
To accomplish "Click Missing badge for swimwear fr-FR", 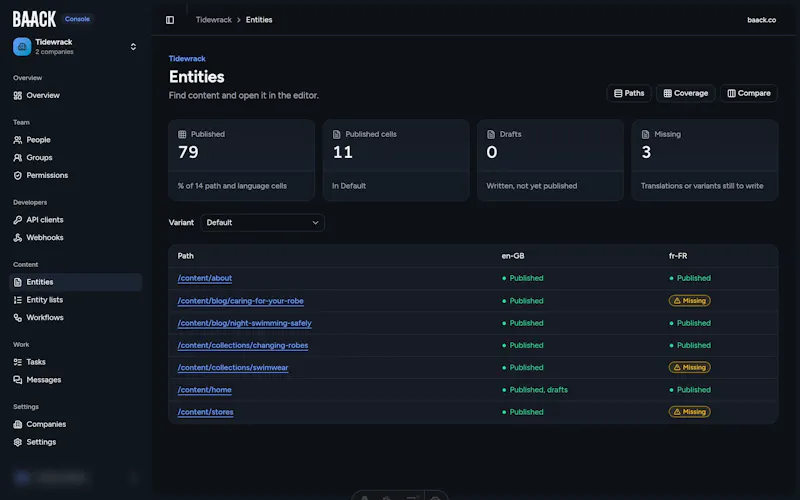I will [x=689, y=367].
